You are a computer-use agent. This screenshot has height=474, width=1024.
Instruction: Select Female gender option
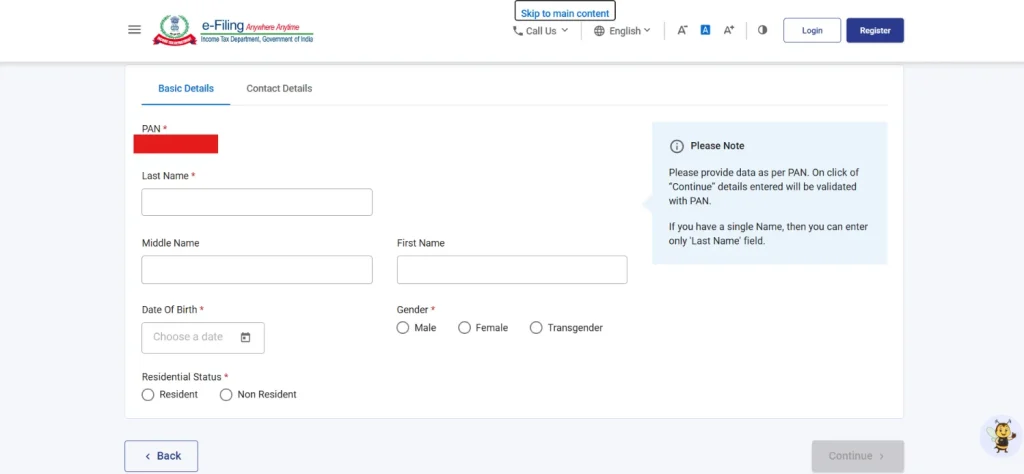point(464,328)
